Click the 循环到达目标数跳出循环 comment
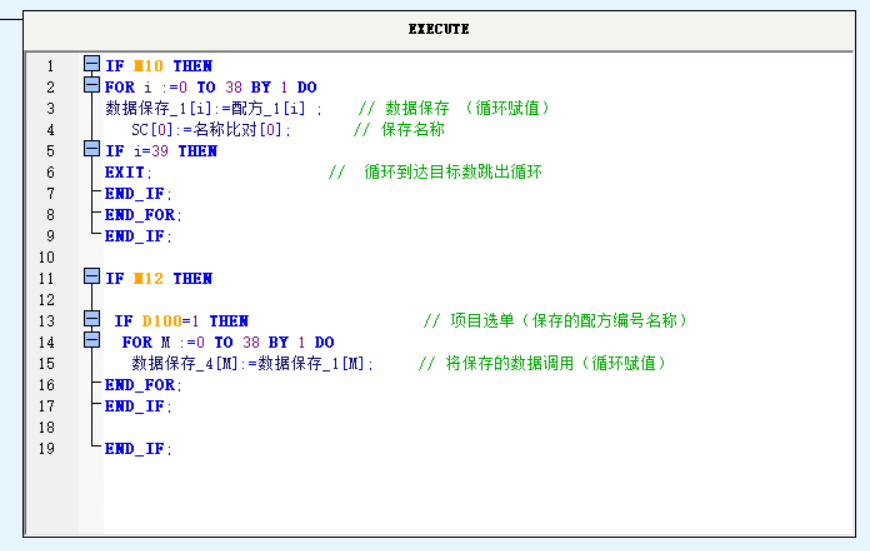Image resolution: width=870 pixels, height=551 pixels. tap(444, 172)
